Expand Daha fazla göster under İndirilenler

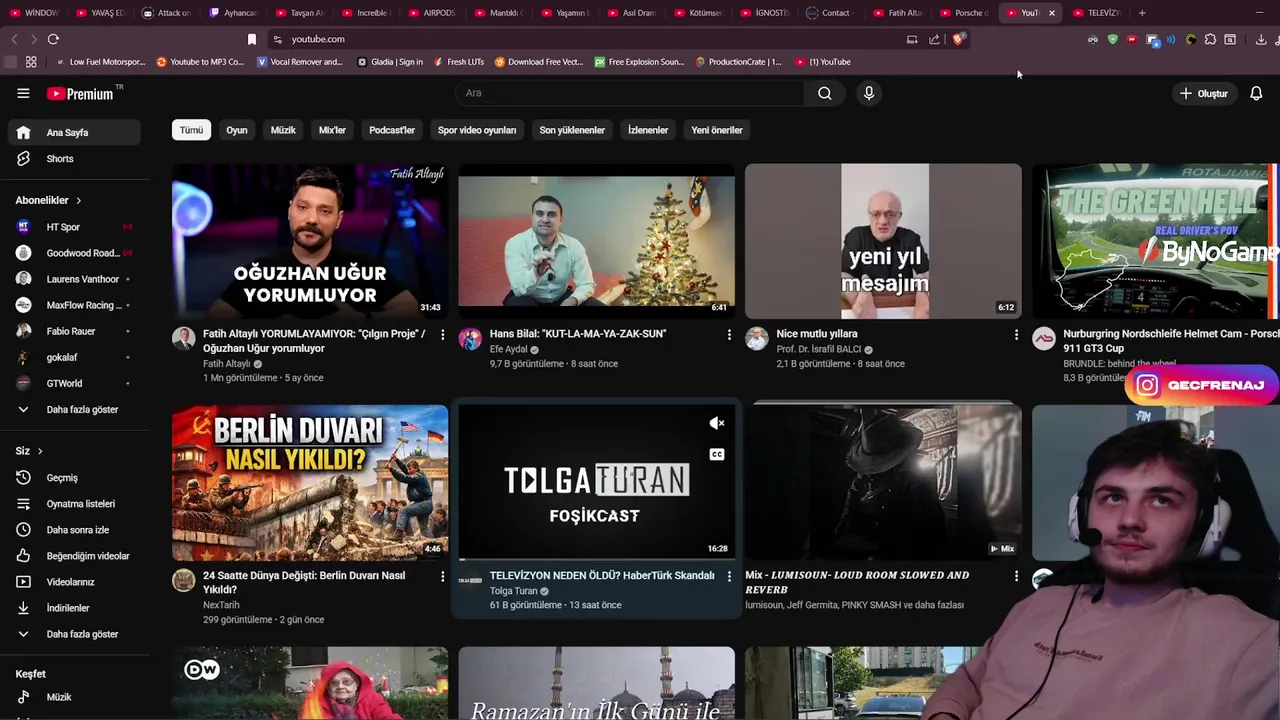coord(74,634)
